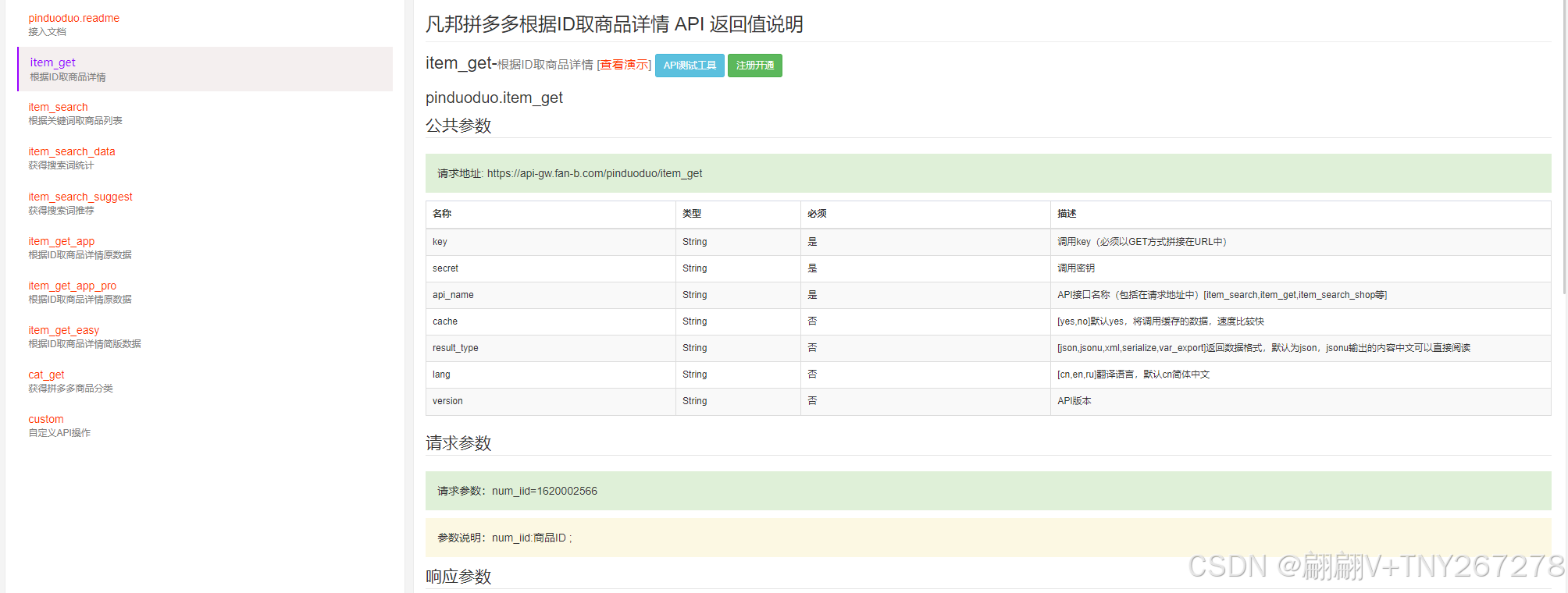
Task: Open cat_get sidebar link
Action: click(x=47, y=375)
